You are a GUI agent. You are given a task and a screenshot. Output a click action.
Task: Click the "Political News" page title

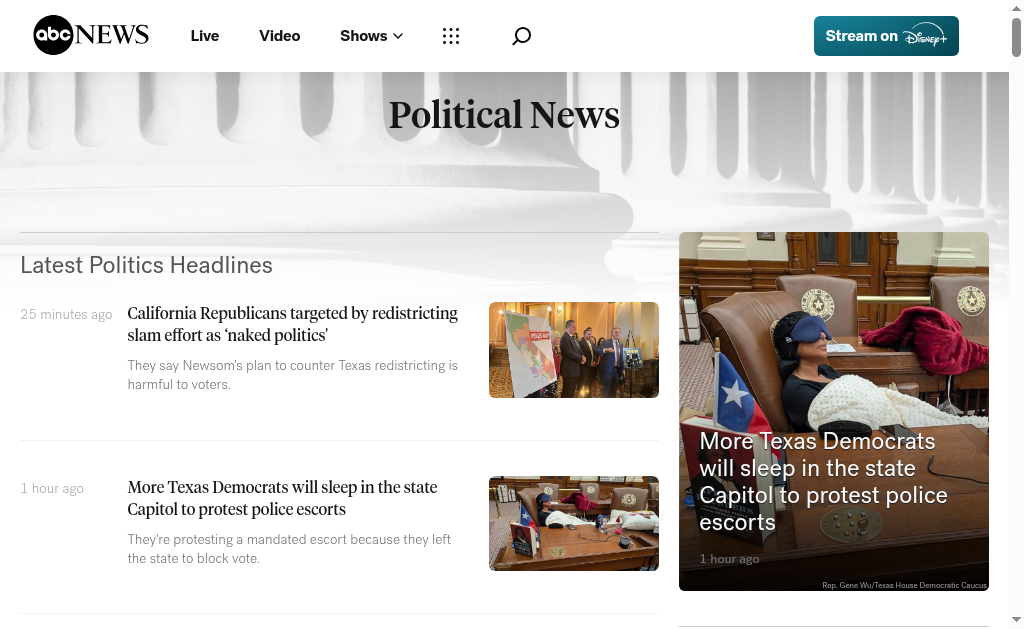click(504, 115)
